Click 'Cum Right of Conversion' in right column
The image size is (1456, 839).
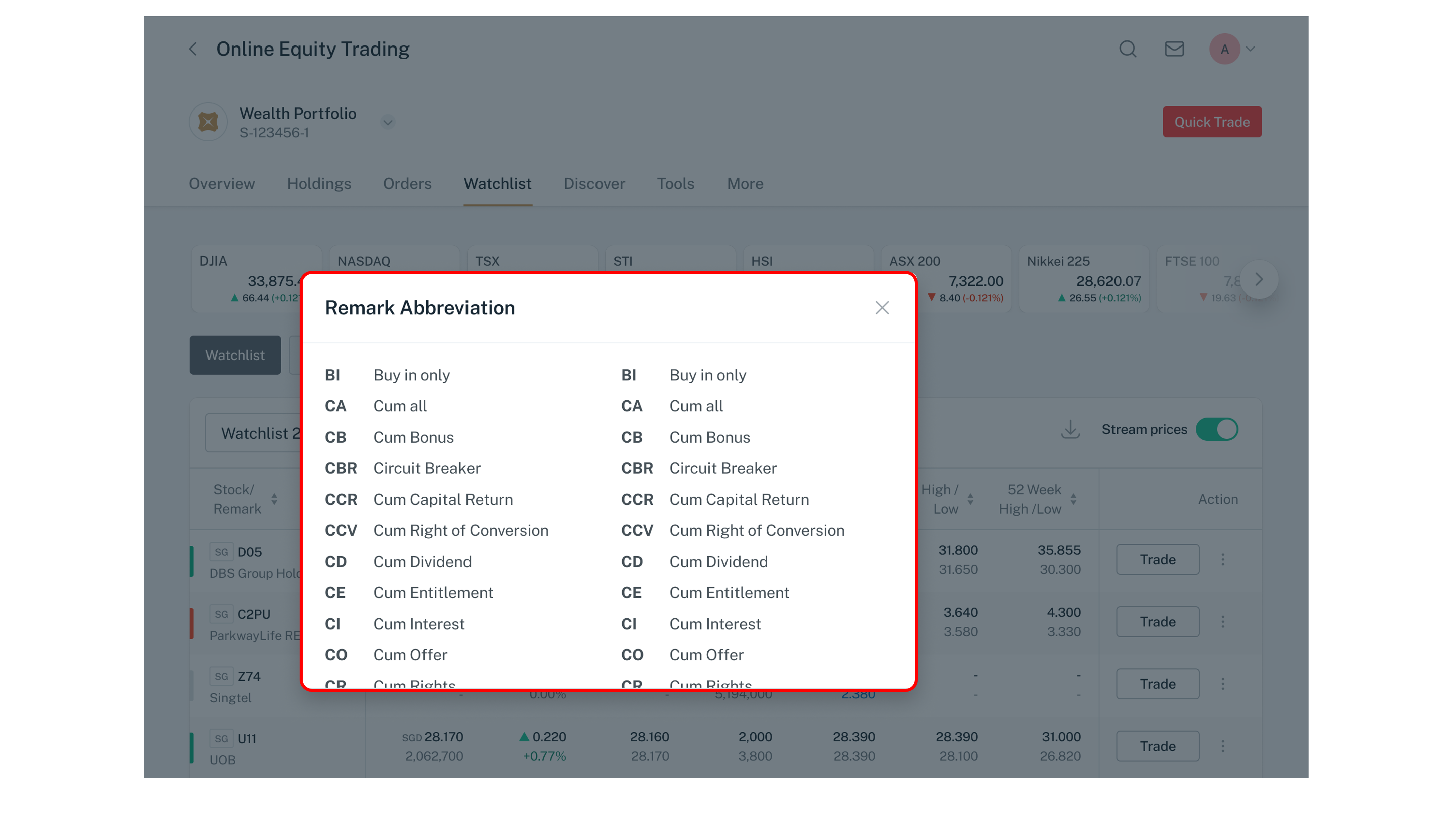click(757, 530)
